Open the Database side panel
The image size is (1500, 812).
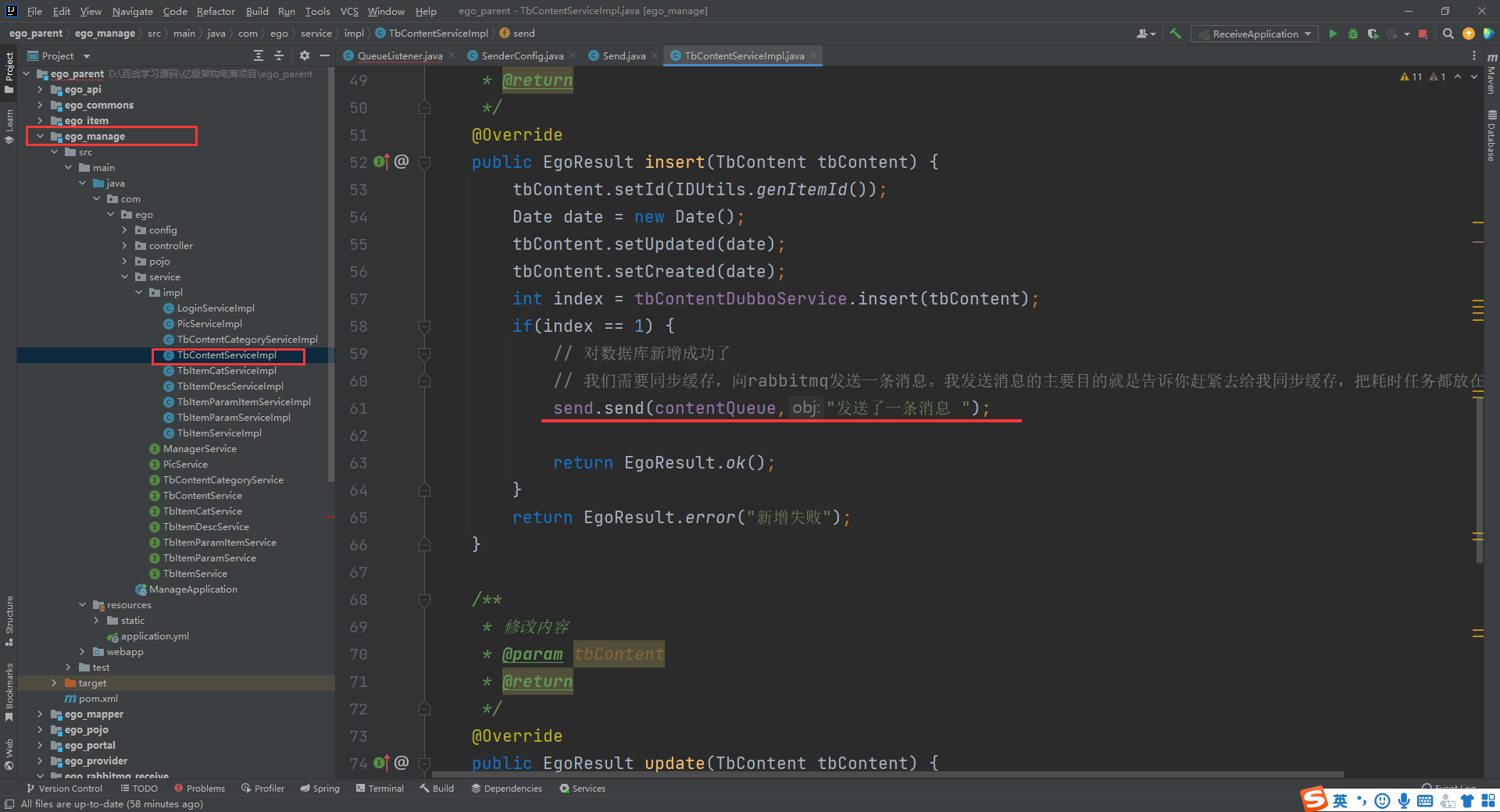point(1491,136)
